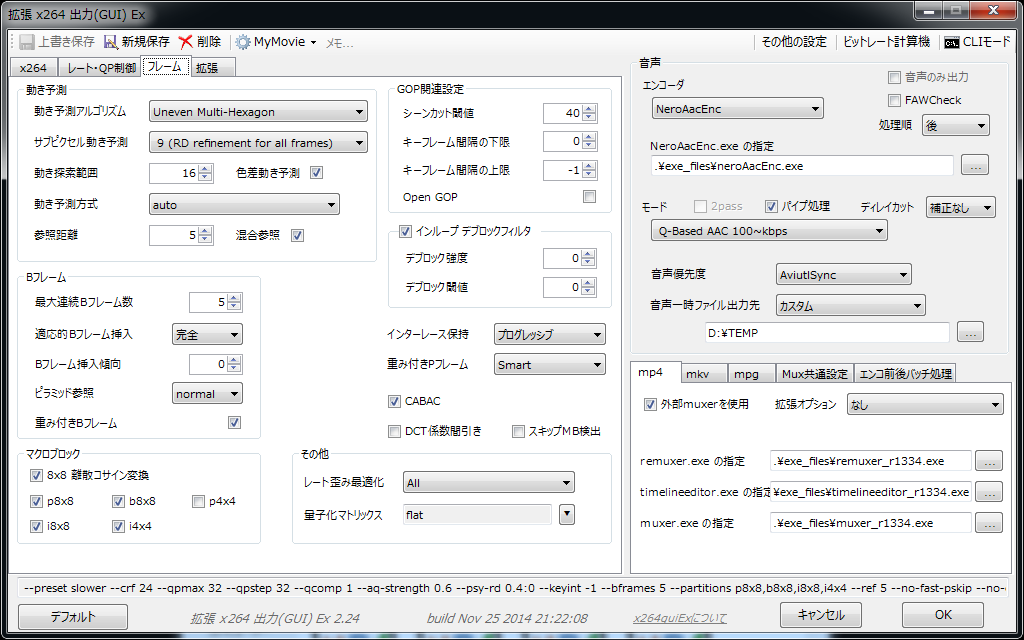The height and width of the screenshot is (640, 1024).
Task: Browse for muxer.exe file
Action: coord(989,522)
